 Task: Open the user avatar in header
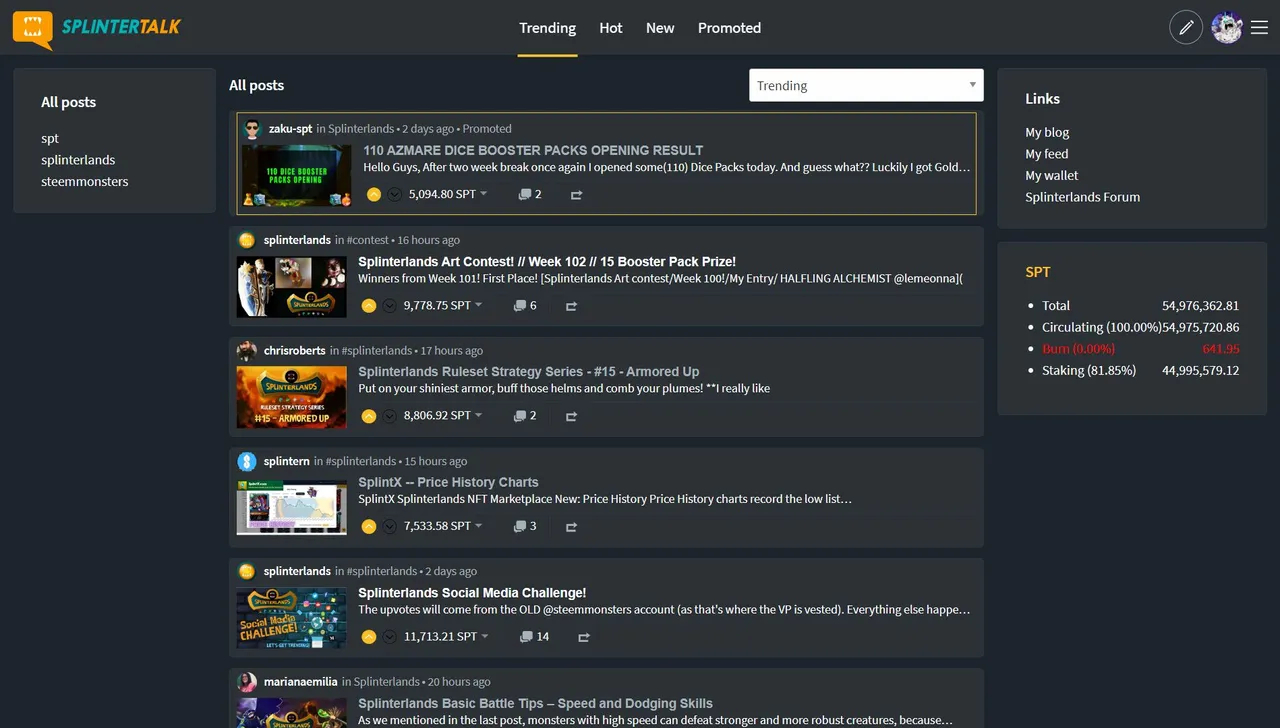click(x=1227, y=28)
